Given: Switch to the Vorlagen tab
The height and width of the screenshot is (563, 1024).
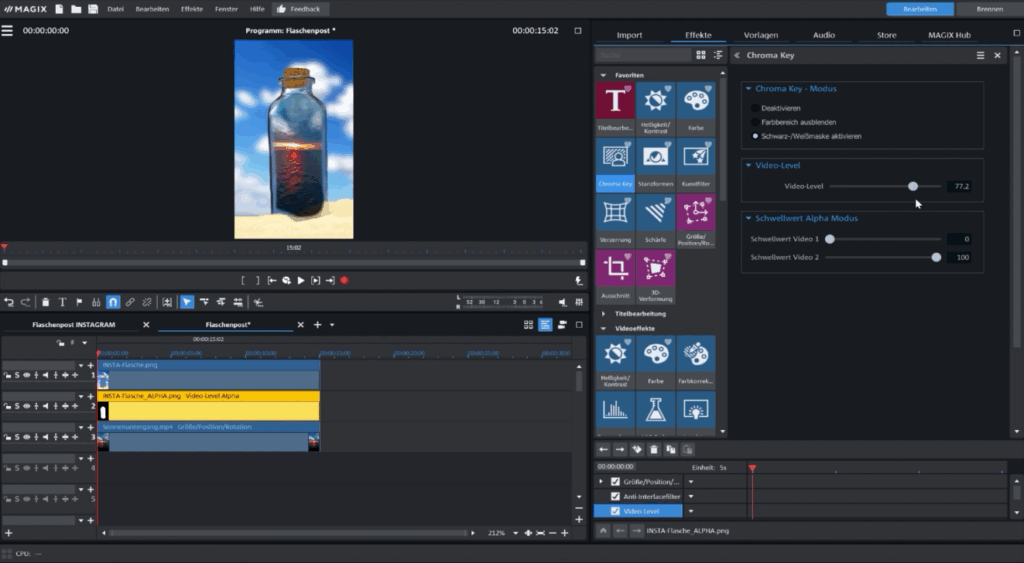Looking at the screenshot, I should tap(761, 35).
